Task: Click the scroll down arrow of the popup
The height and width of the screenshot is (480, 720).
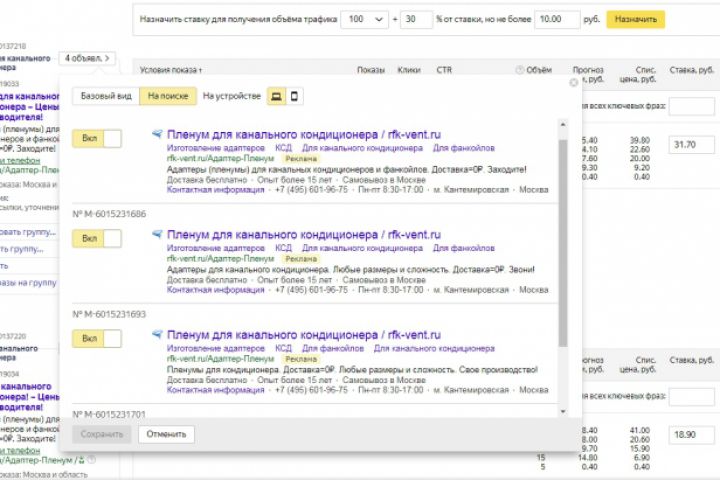Action: (563, 412)
